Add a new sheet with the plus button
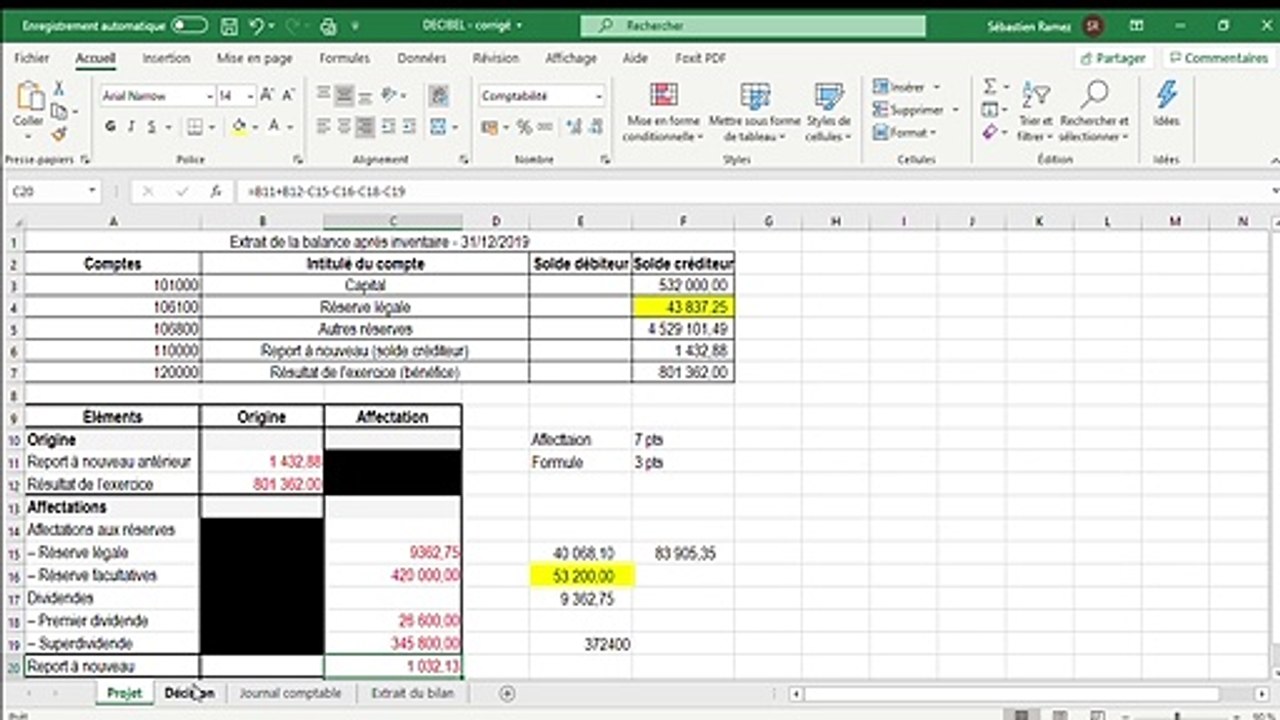The height and width of the screenshot is (720, 1280). 507,692
